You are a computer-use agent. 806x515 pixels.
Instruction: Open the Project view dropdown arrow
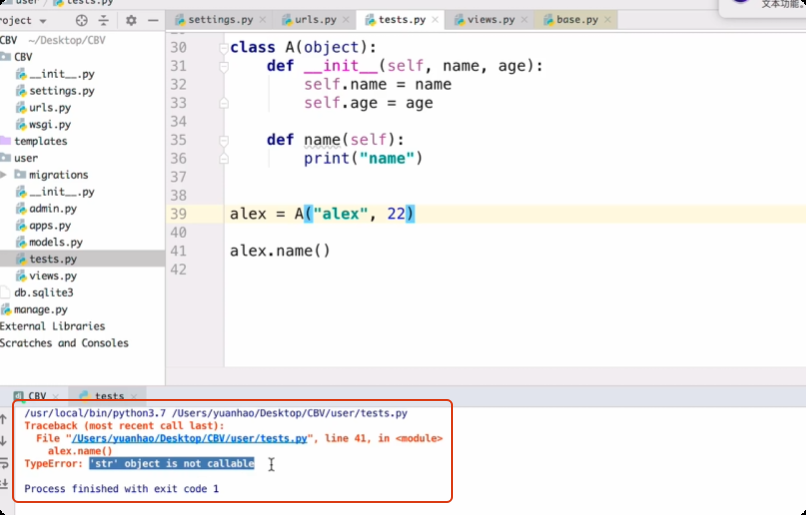pyautogui.click(x=43, y=21)
